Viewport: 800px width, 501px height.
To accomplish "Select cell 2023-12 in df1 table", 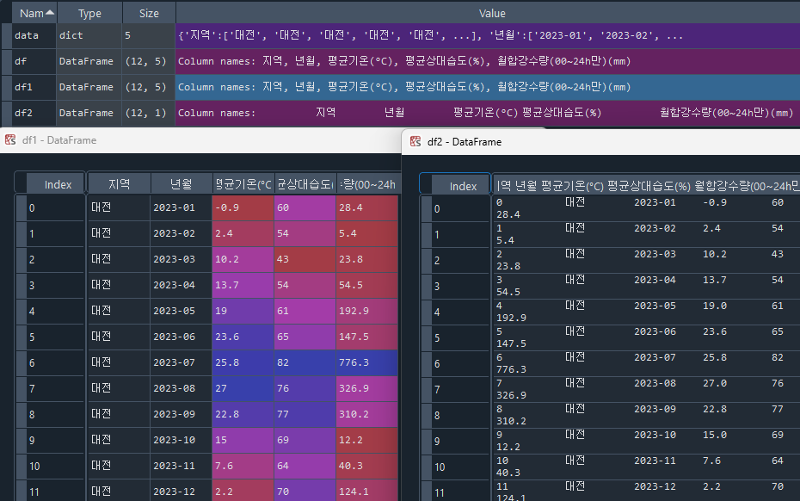I will click(x=181, y=491).
